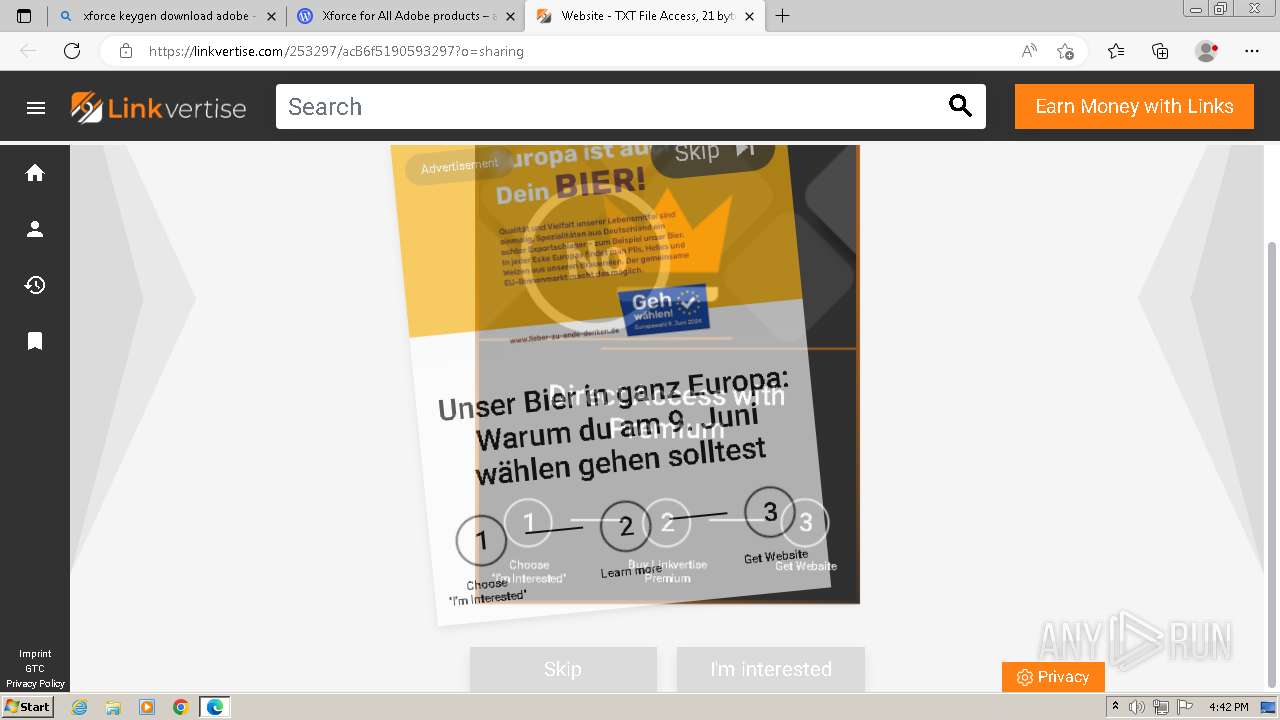Open the Windows Start menu
The image size is (1280, 720).
[28, 706]
